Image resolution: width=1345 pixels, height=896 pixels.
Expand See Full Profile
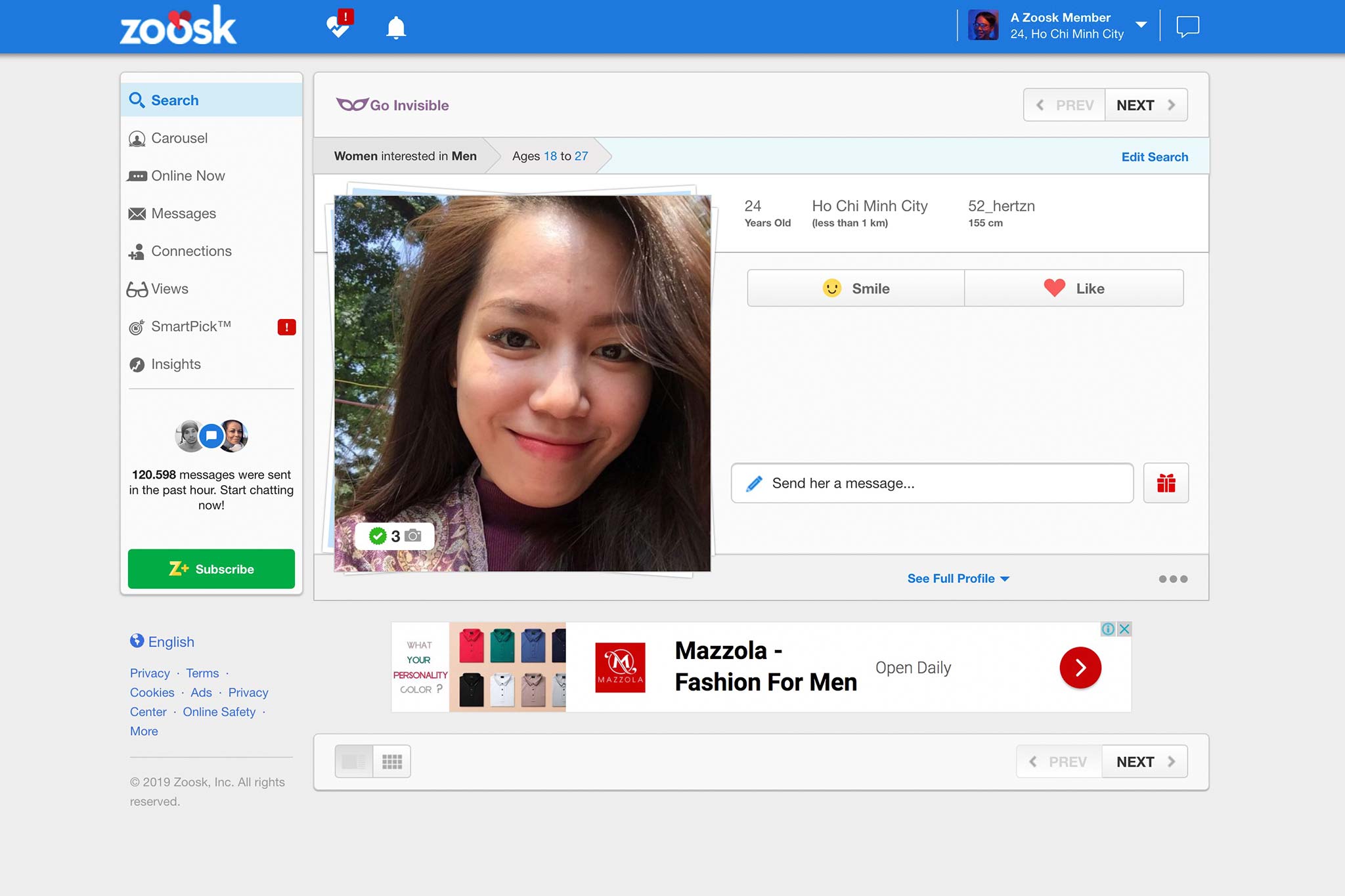[x=958, y=578]
